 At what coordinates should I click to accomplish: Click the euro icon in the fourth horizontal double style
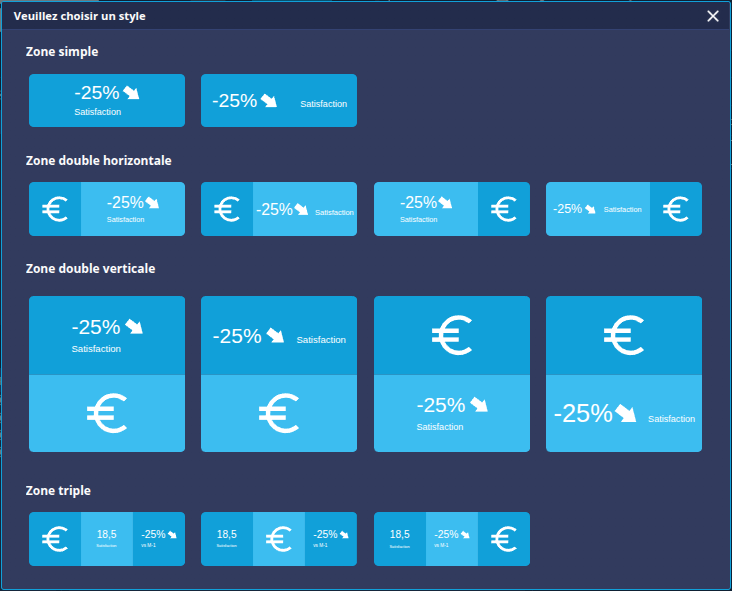click(676, 209)
